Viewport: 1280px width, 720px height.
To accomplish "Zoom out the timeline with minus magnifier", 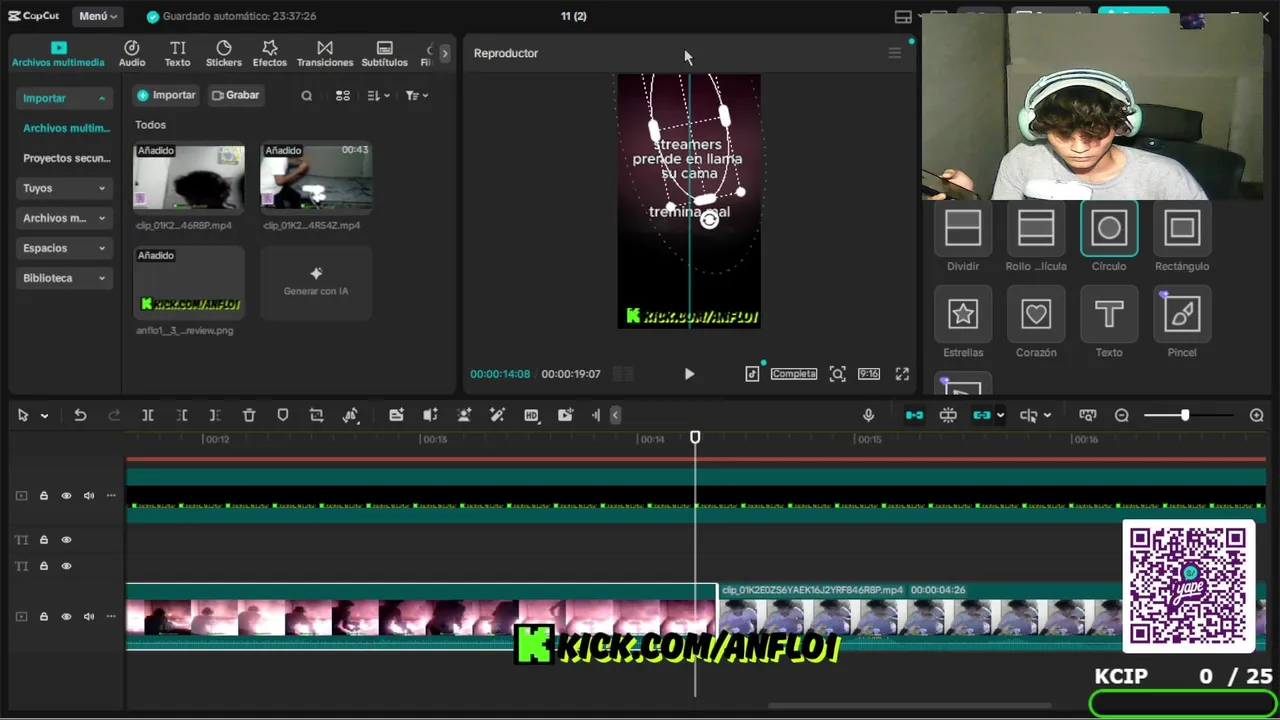I will pos(1122,415).
